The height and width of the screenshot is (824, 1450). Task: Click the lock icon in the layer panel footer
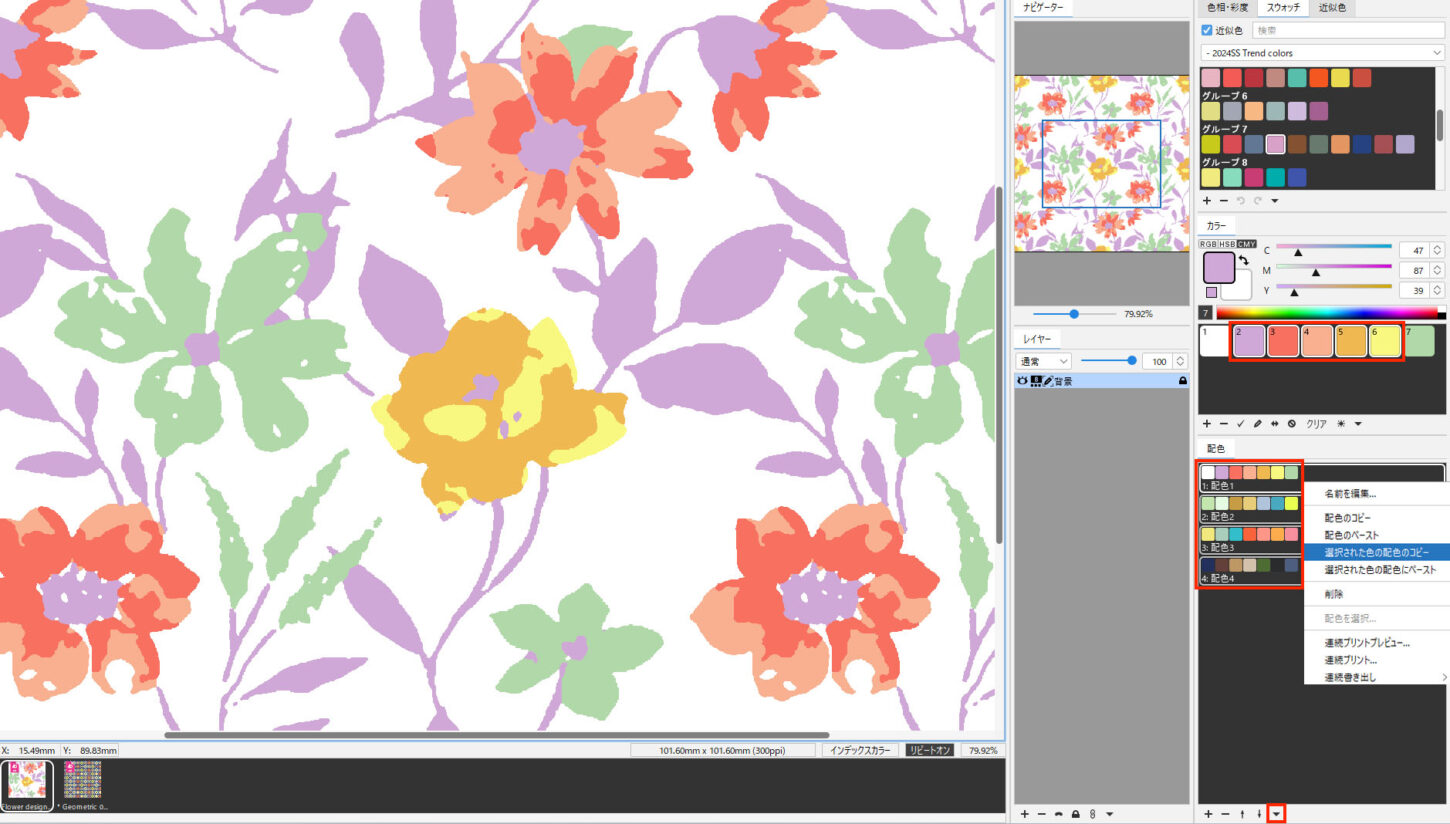pyautogui.click(x=1075, y=814)
